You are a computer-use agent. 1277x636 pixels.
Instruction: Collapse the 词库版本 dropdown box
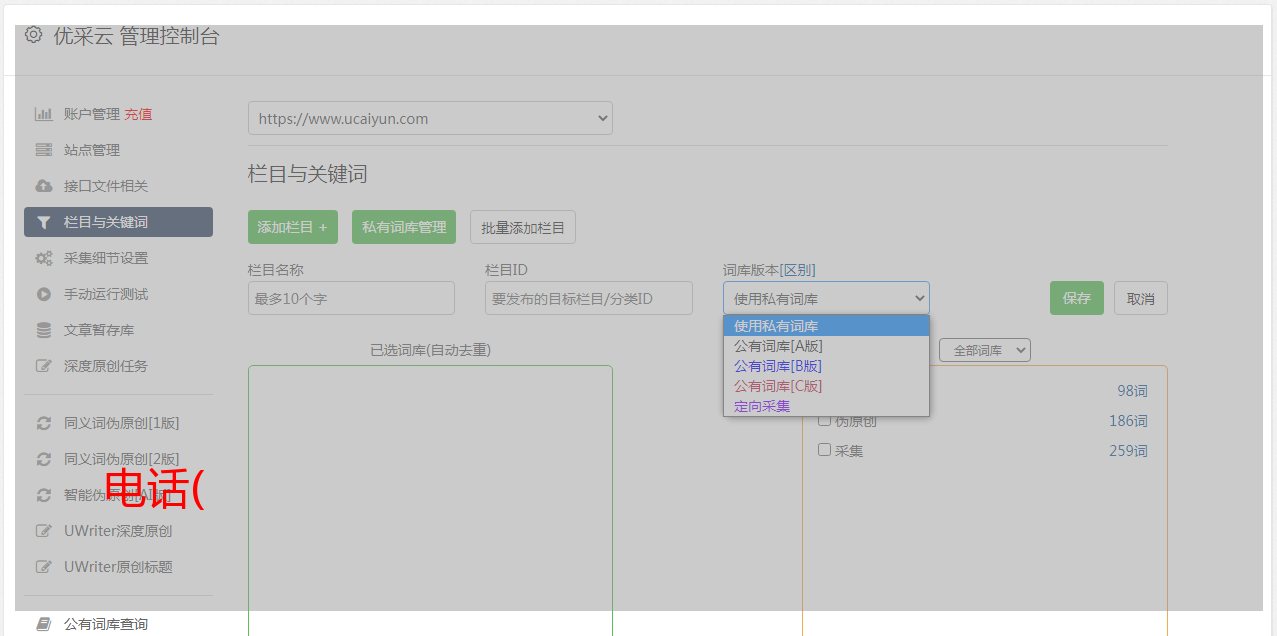(826, 298)
